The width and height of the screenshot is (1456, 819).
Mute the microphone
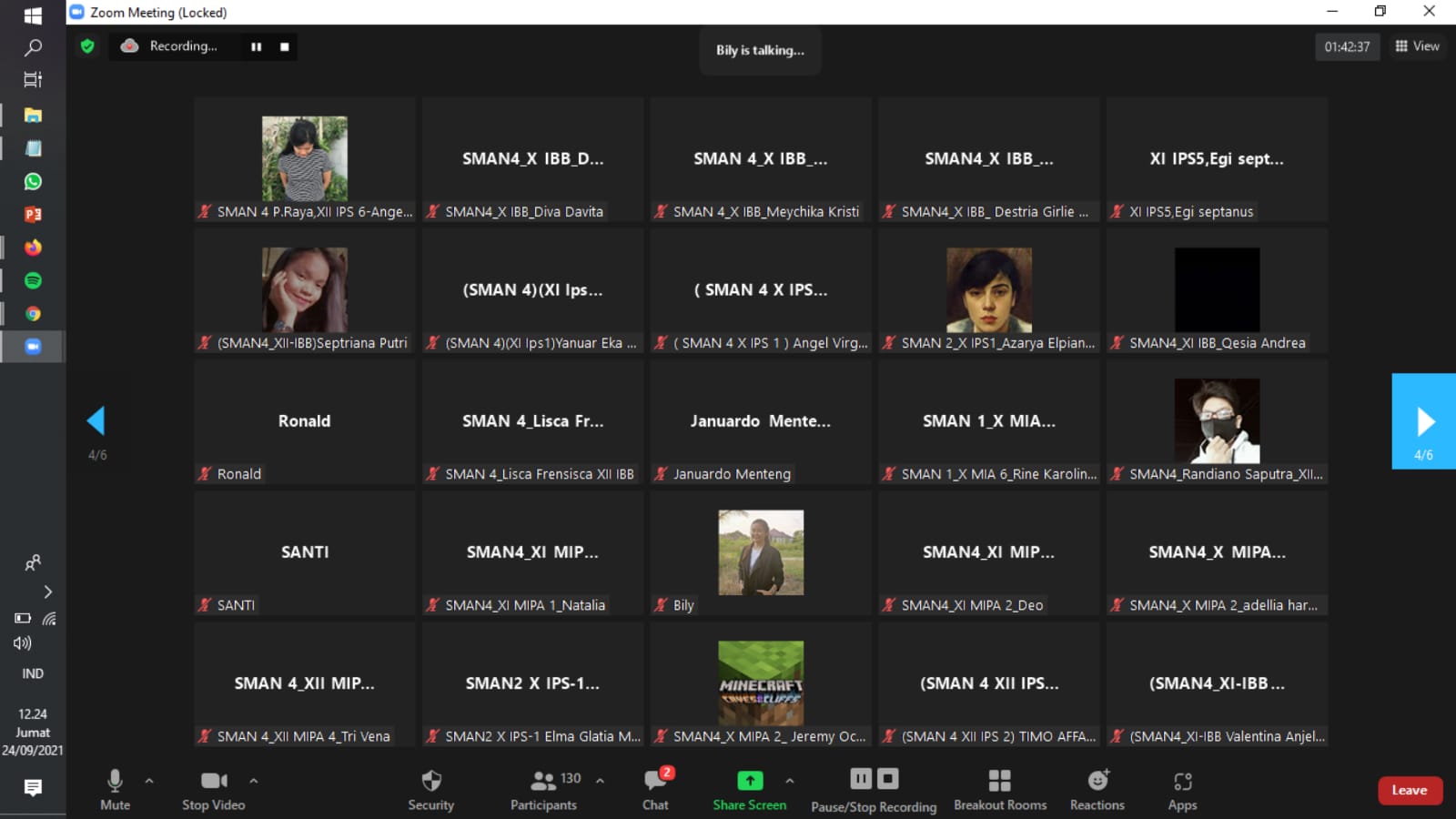click(115, 789)
